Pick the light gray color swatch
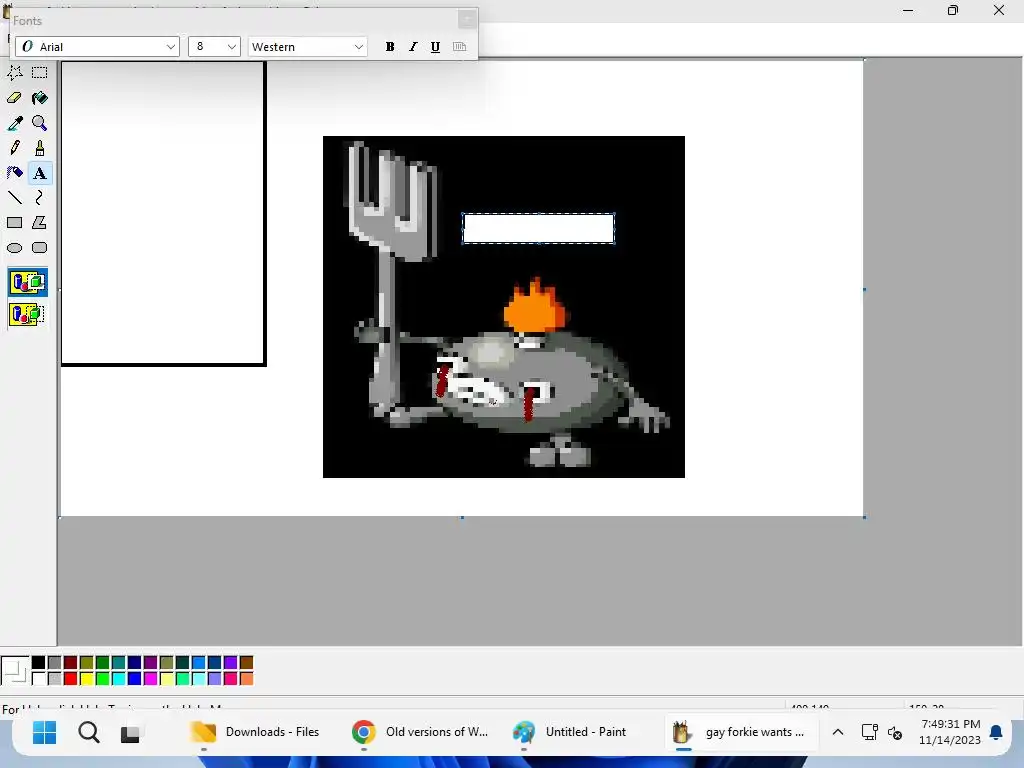 click(x=55, y=679)
